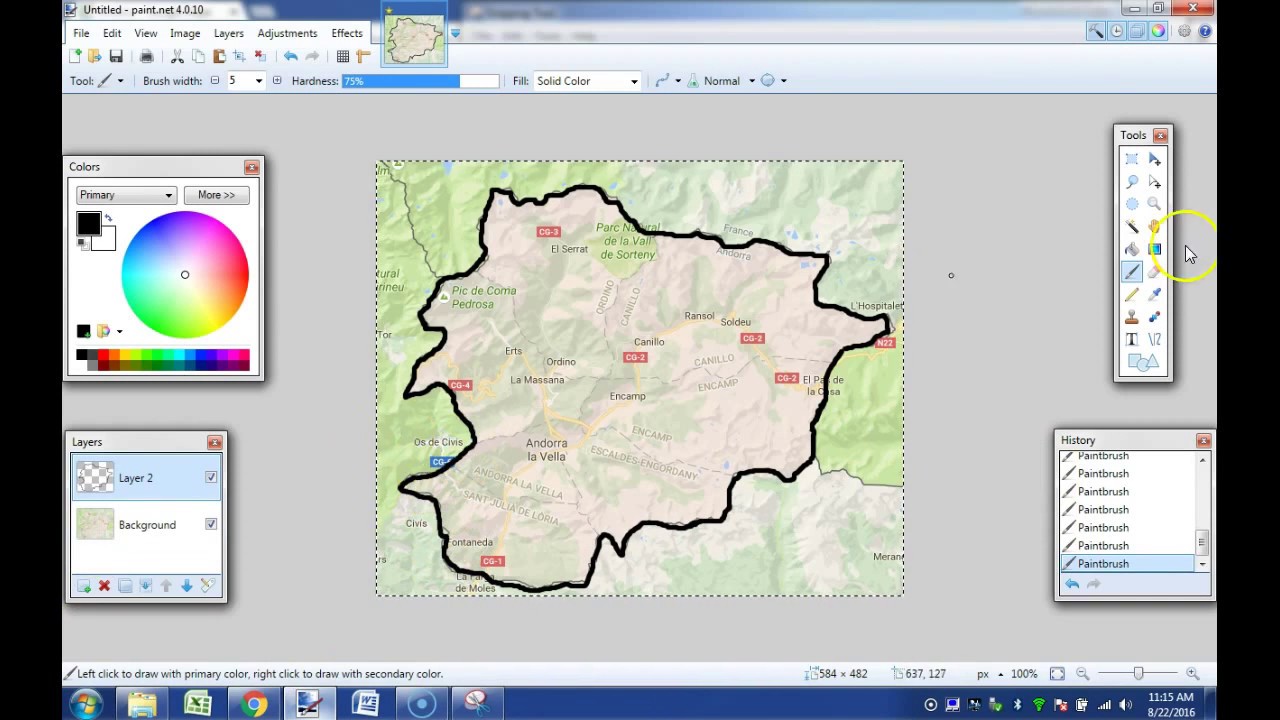Select the Line/Curve tool
The width and height of the screenshot is (1280, 720).
[1155, 340]
